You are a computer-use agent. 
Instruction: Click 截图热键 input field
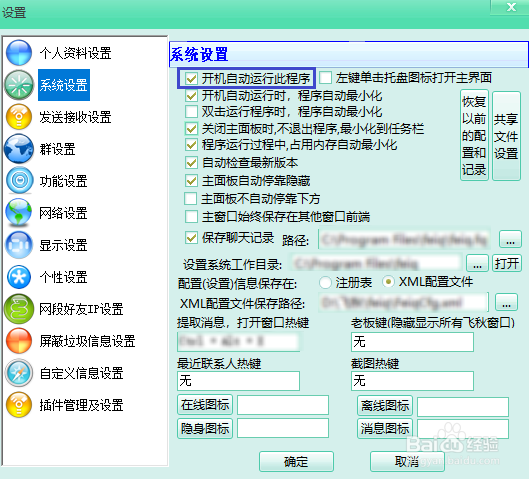coord(412,381)
